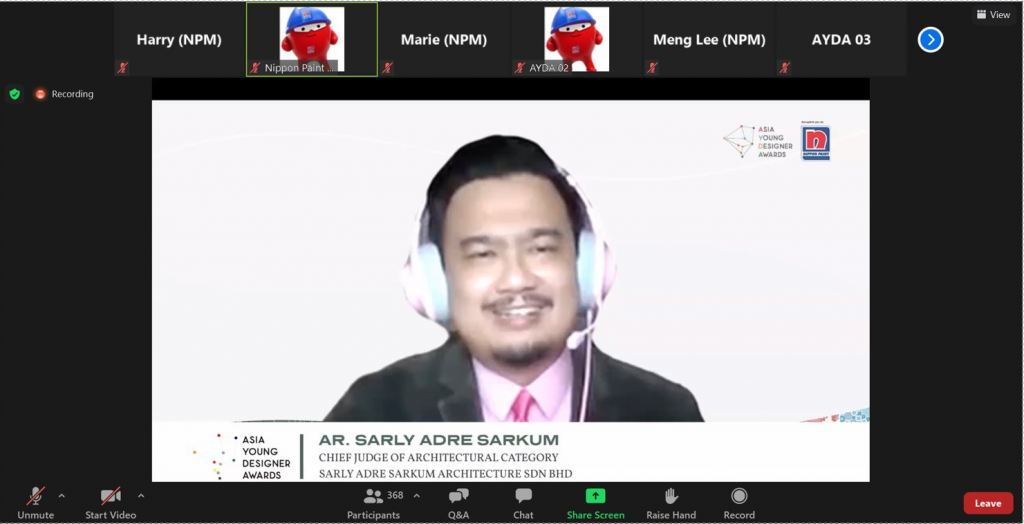
Task: Expand the arrow next to Participants
Action: pyautogui.click(x=417, y=495)
